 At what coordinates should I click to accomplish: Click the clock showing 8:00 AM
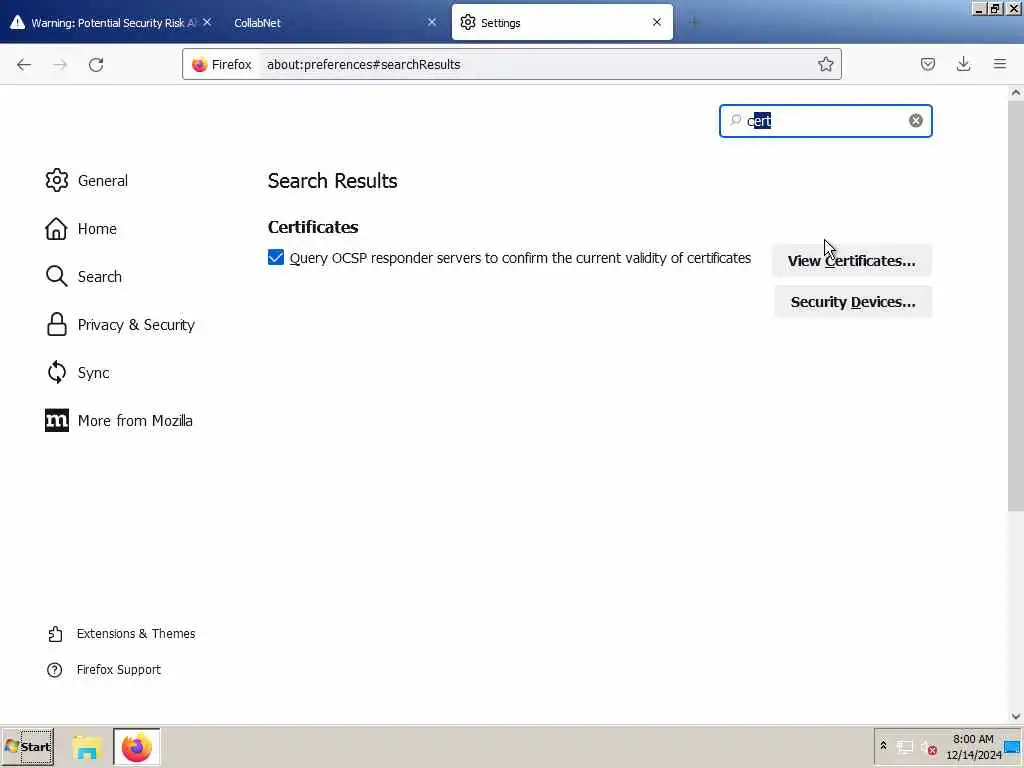[x=972, y=739]
